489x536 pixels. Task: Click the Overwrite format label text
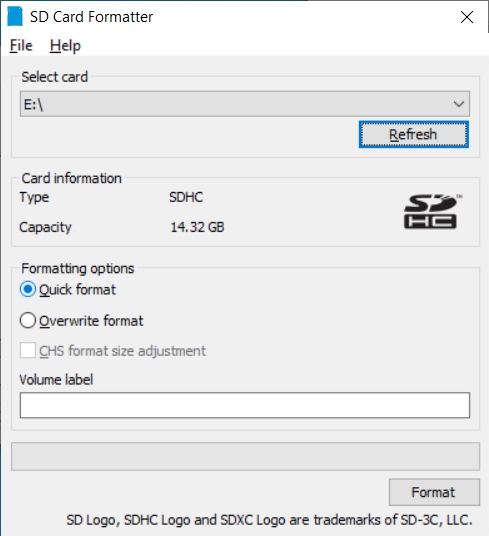[x=91, y=321]
